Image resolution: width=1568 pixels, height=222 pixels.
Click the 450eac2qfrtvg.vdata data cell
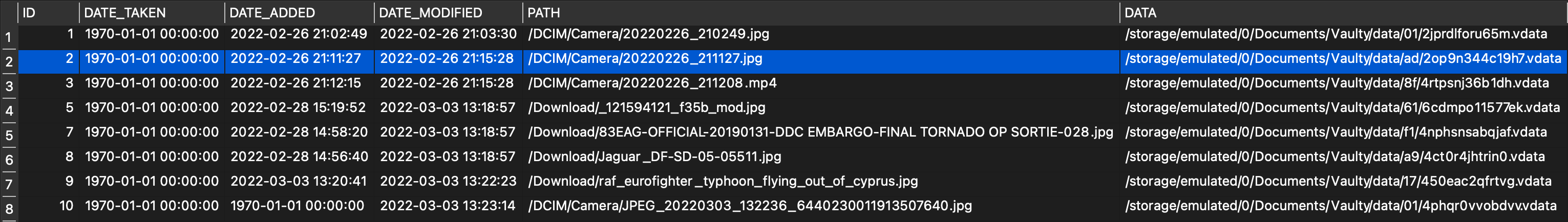pyautogui.click(x=1338, y=181)
